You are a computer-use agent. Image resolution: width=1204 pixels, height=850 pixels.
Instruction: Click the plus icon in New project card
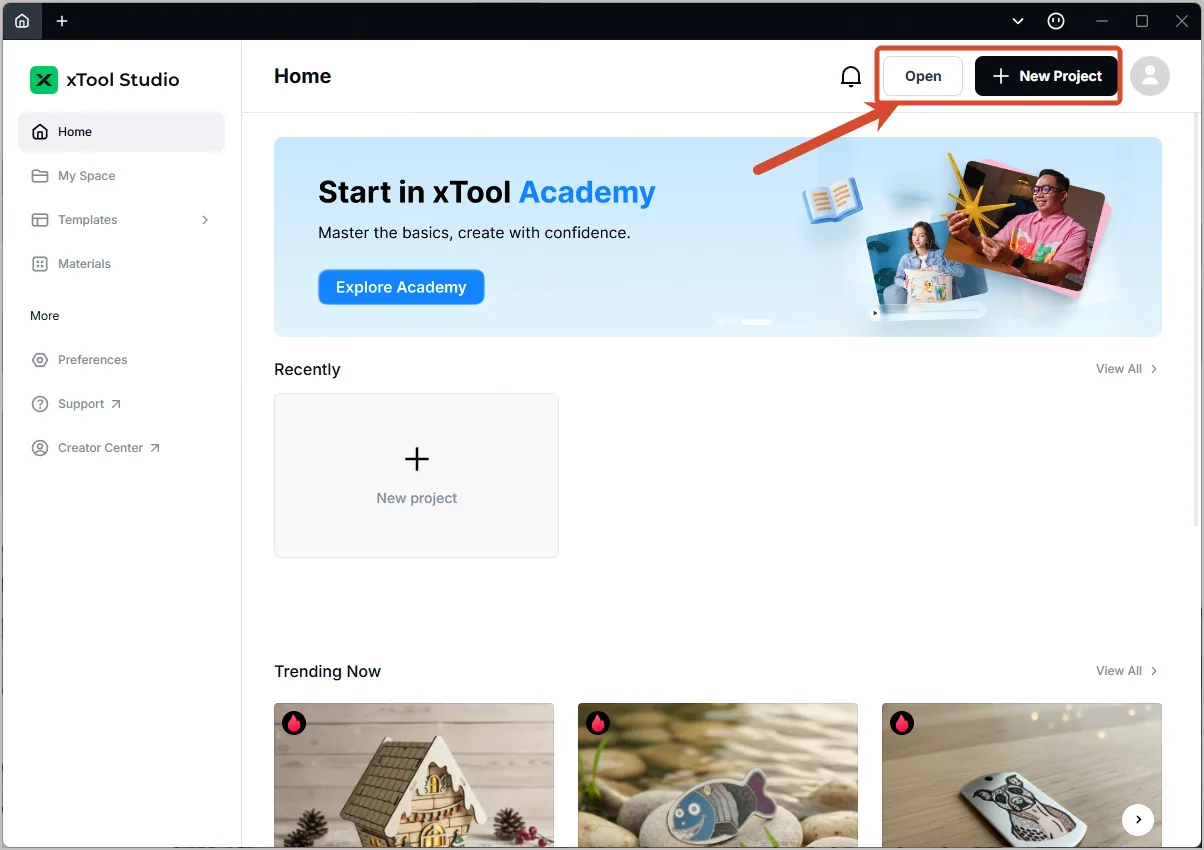[417, 459]
